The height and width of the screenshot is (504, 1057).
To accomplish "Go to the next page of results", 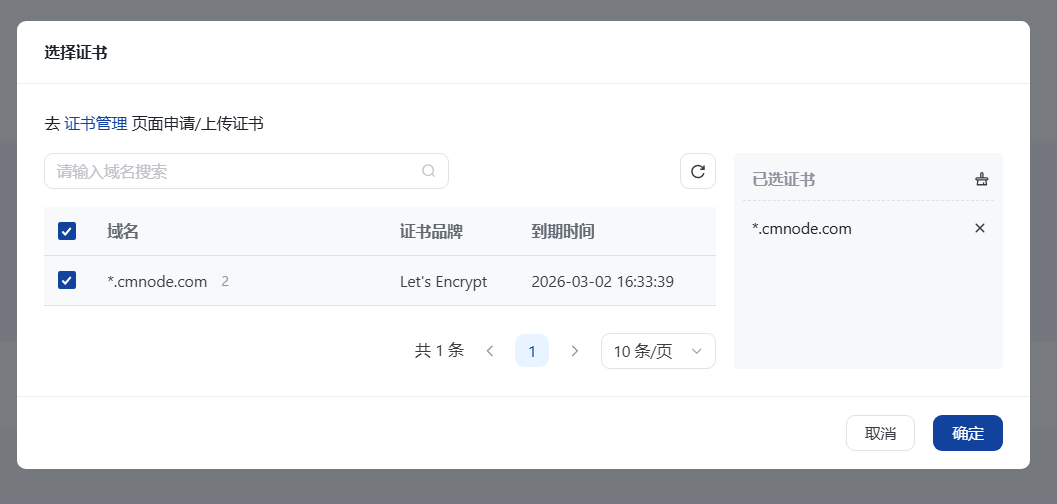I will click(574, 351).
